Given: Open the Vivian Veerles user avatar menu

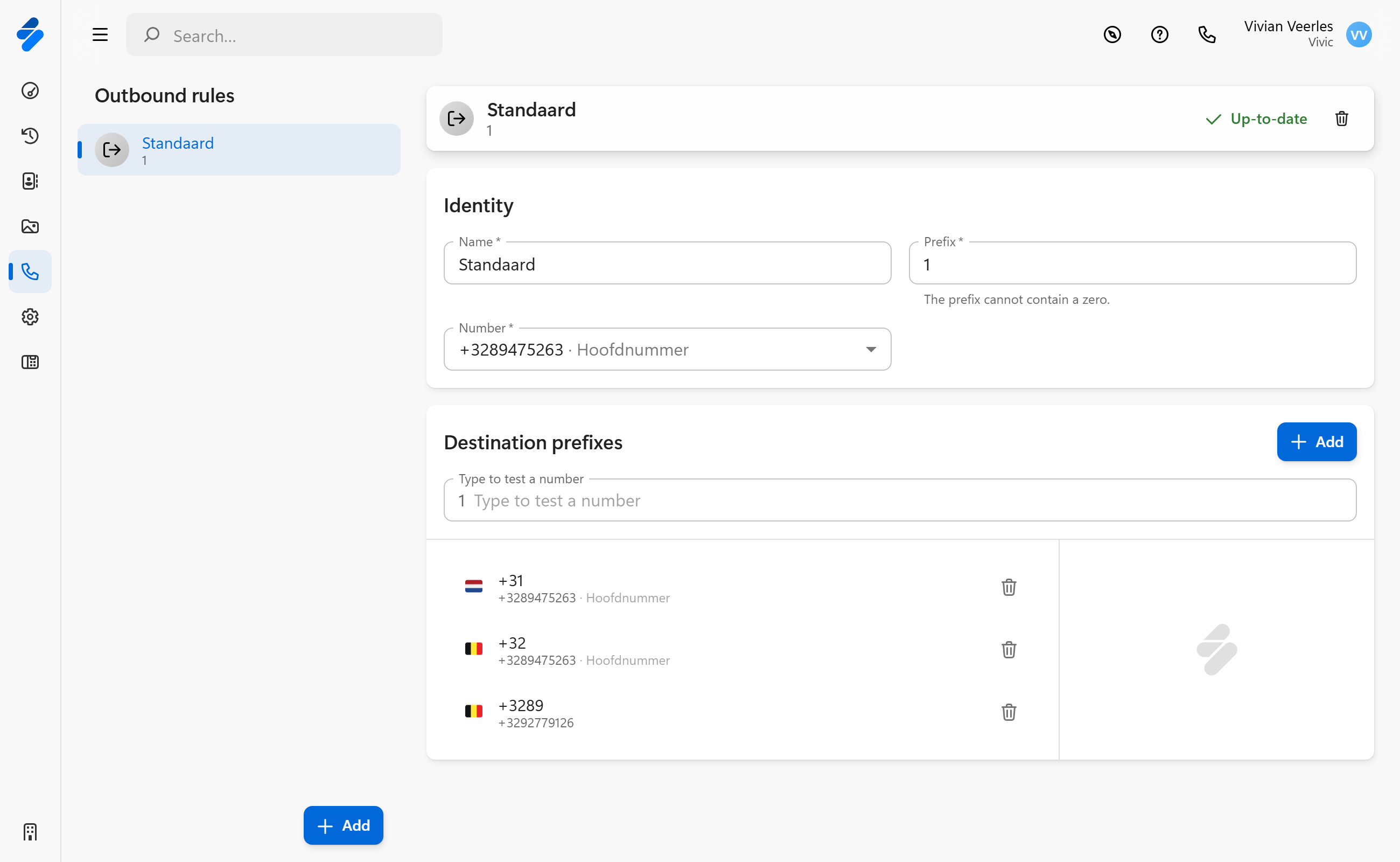Looking at the screenshot, I should (x=1359, y=35).
